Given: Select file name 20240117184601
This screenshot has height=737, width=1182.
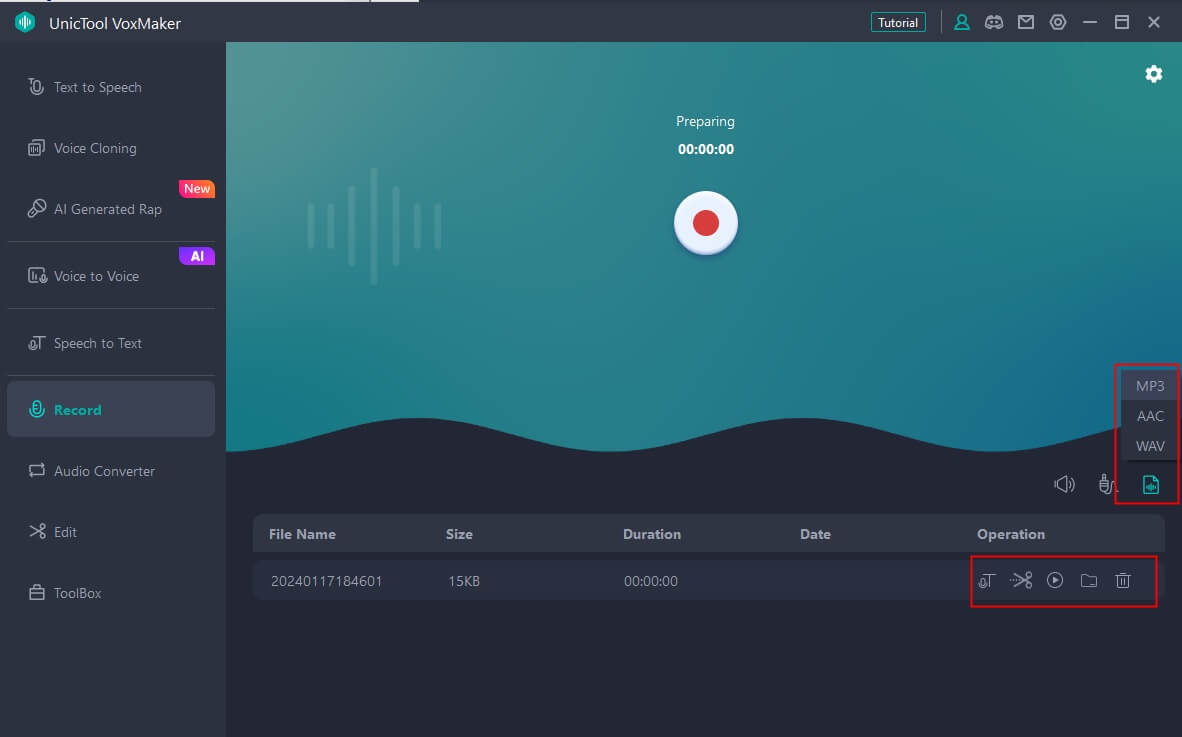Looking at the screenshot, I should point(326,581).
